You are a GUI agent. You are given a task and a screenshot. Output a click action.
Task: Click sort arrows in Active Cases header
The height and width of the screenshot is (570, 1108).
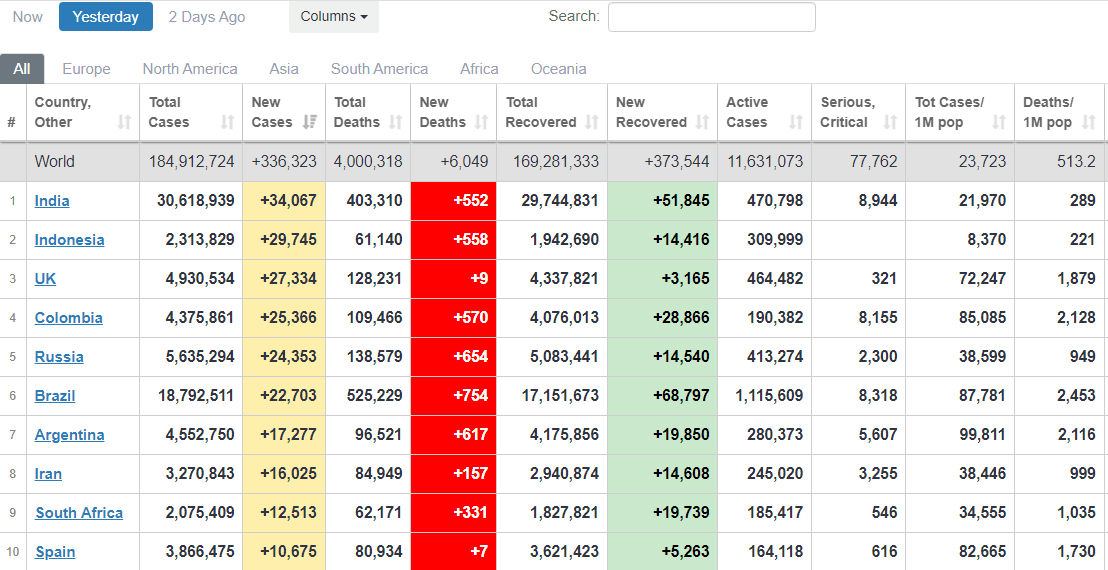tap(796, 122)
